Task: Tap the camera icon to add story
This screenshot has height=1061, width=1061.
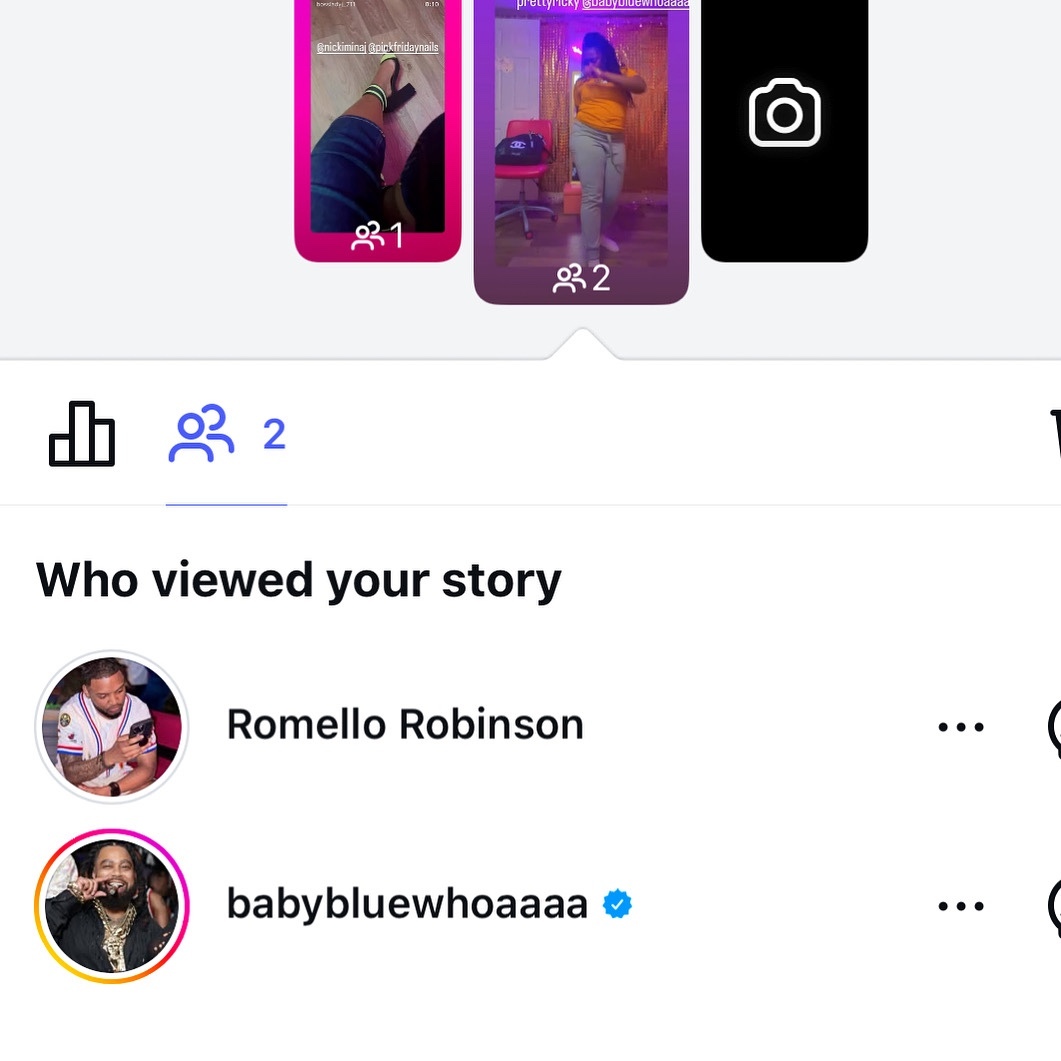Action: click(784, 113)
